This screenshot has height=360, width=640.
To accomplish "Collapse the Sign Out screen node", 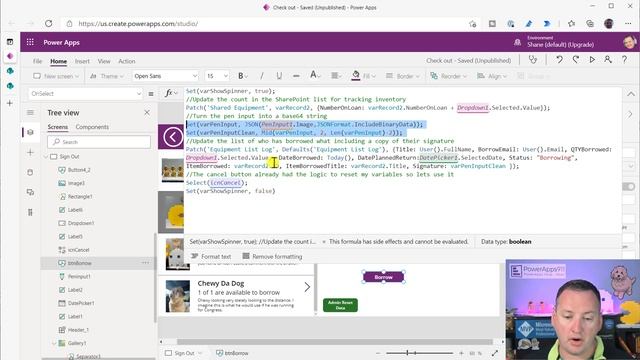I will tap(46, 157).
